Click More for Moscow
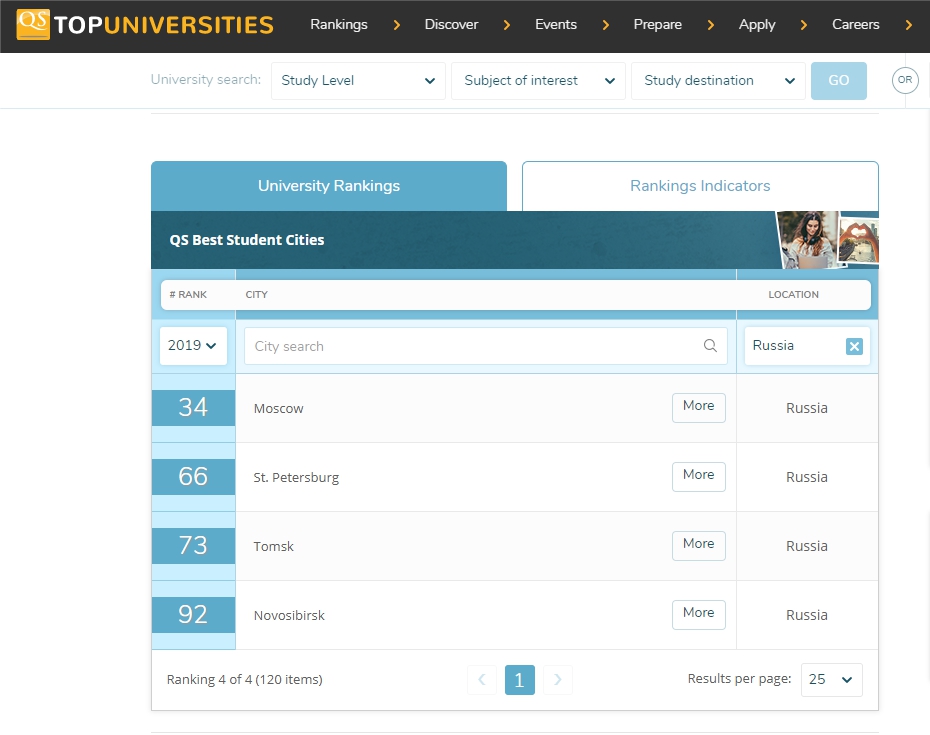Screen dimensions: 930x735 click(699, 408)
